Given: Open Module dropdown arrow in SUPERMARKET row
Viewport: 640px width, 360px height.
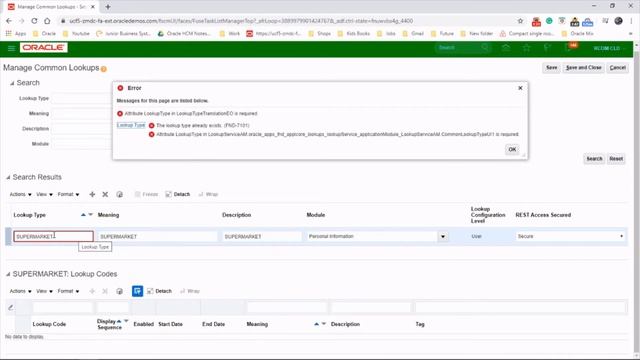Looking at the screenshot, I should point(443,236).
